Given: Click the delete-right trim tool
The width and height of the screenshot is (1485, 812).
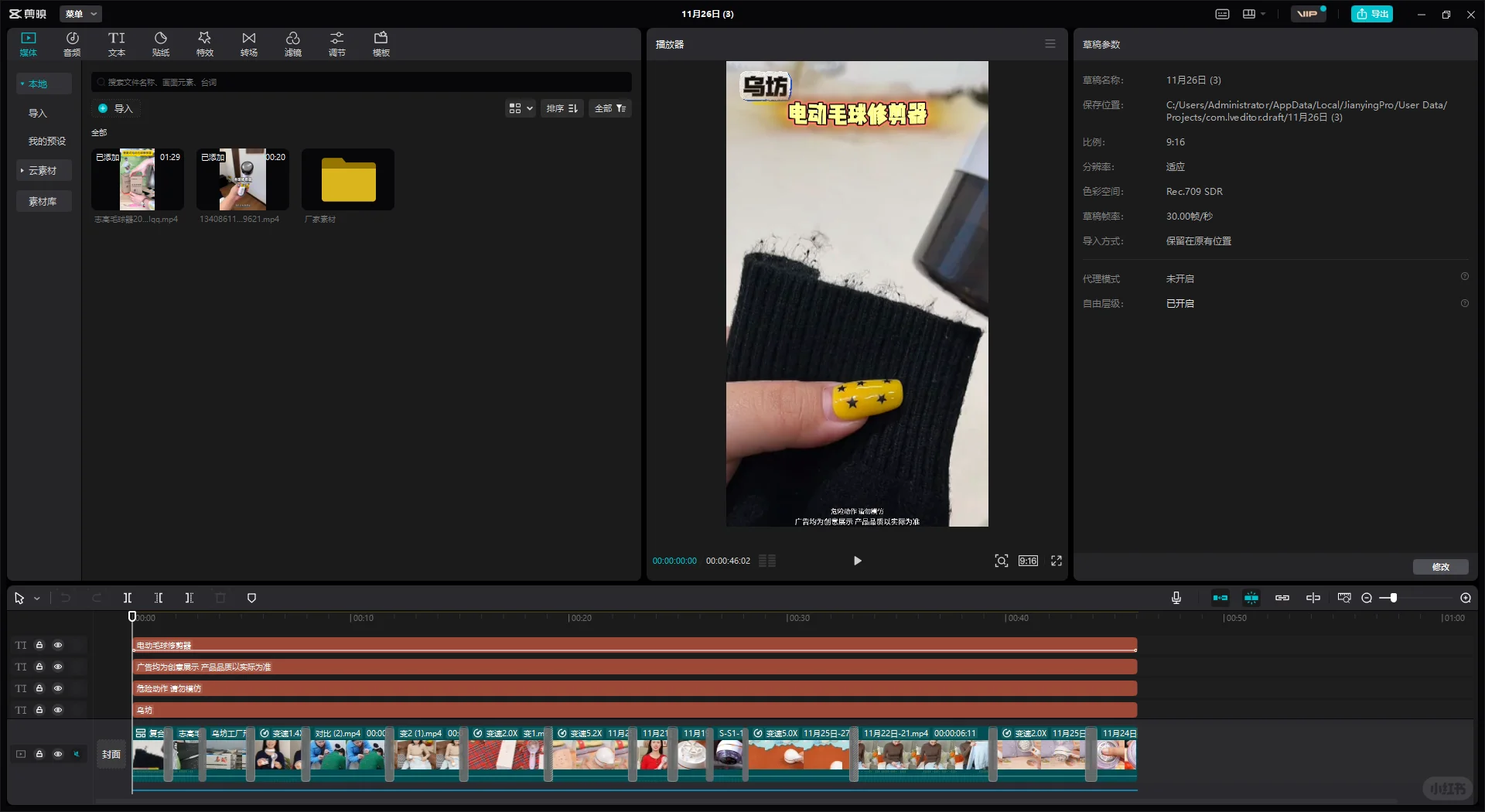Looking at the screenshot, I should (189, 598).
